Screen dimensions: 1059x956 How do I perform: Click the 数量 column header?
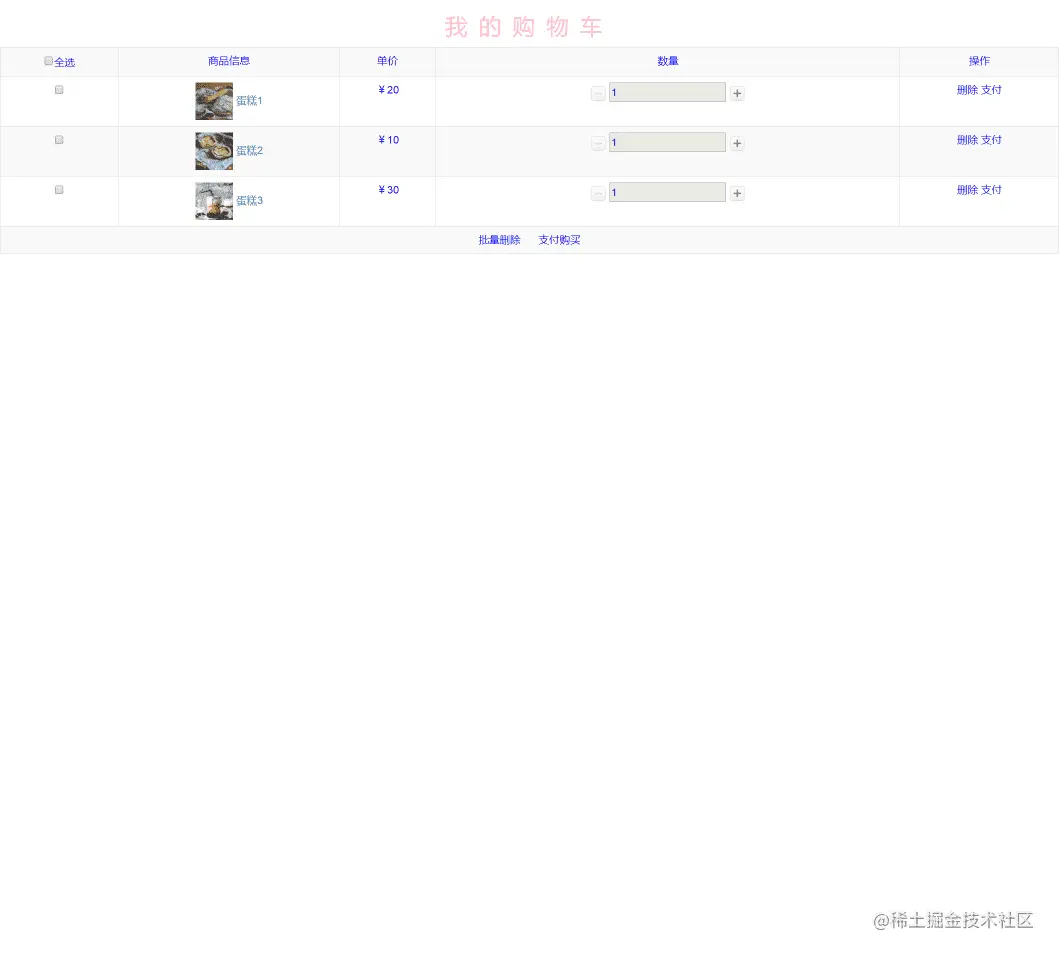click(x=668, y=61)
